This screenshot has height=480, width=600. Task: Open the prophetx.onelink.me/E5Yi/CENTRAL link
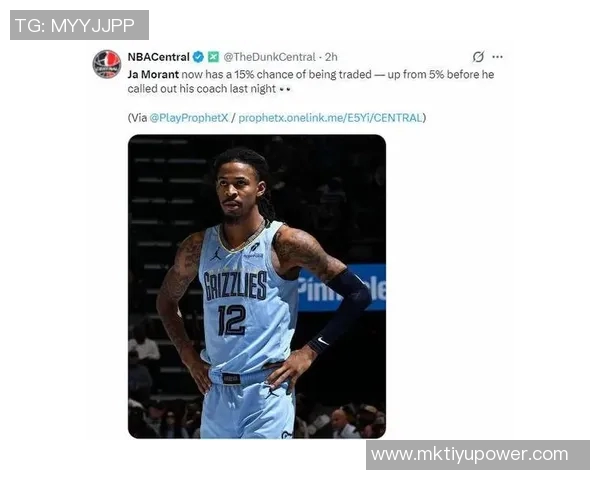point(330,118)
